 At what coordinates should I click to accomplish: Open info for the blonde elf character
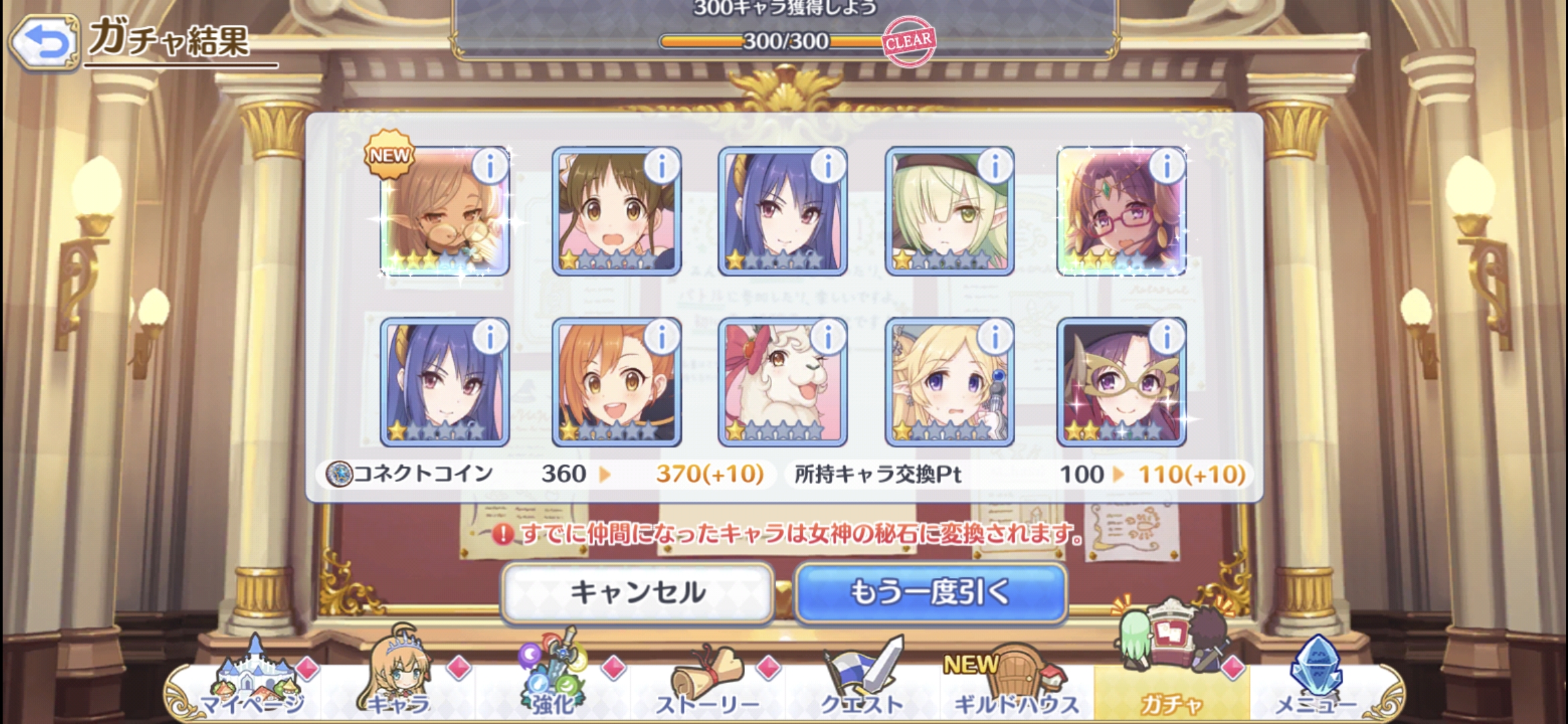click(x=995, y=337)
